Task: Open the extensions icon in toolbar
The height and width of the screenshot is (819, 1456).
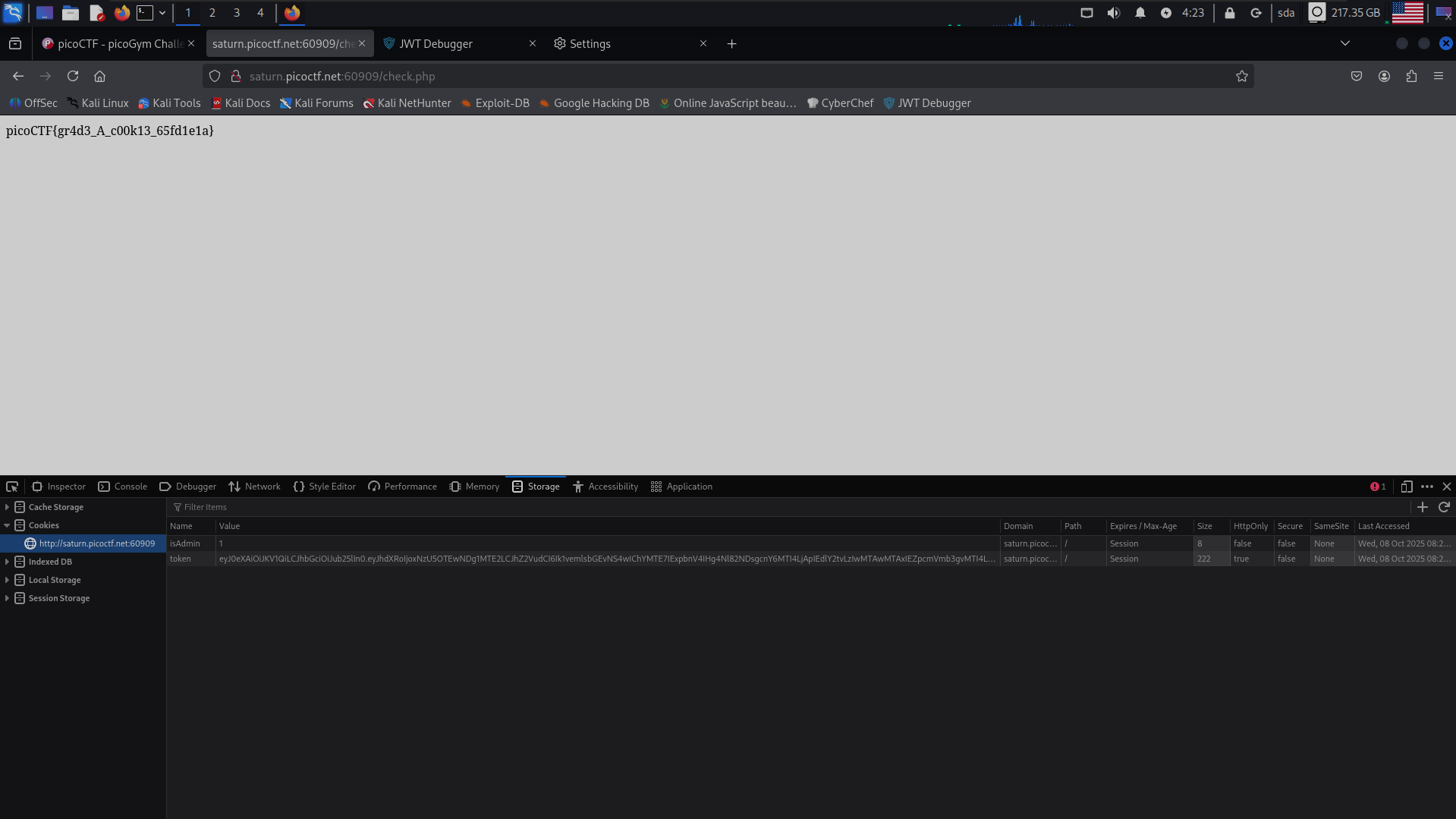Action: 1411,76
